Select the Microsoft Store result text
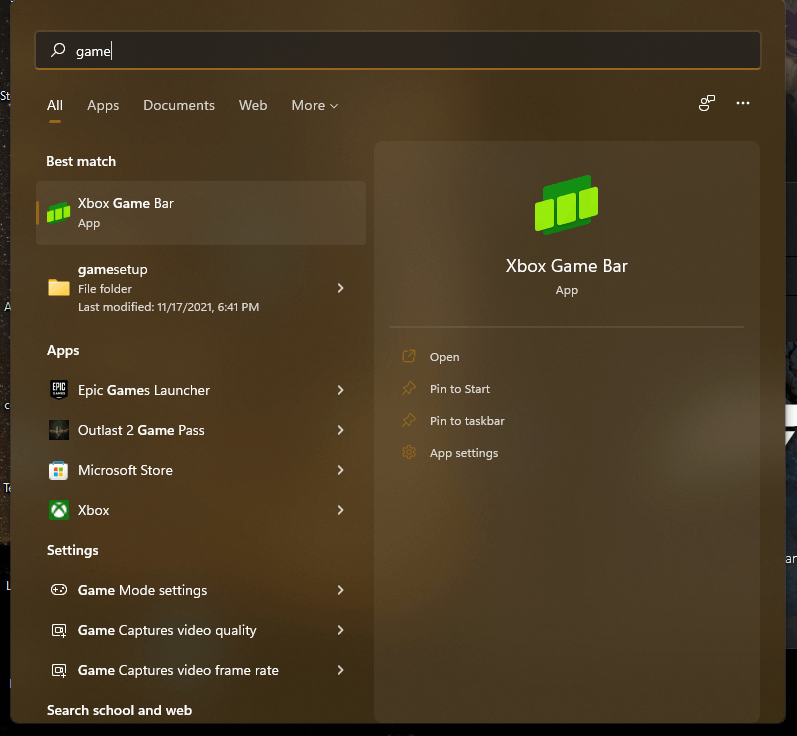Image resolution: width=797 pixels, height=736 pixels. coord(126,470)
